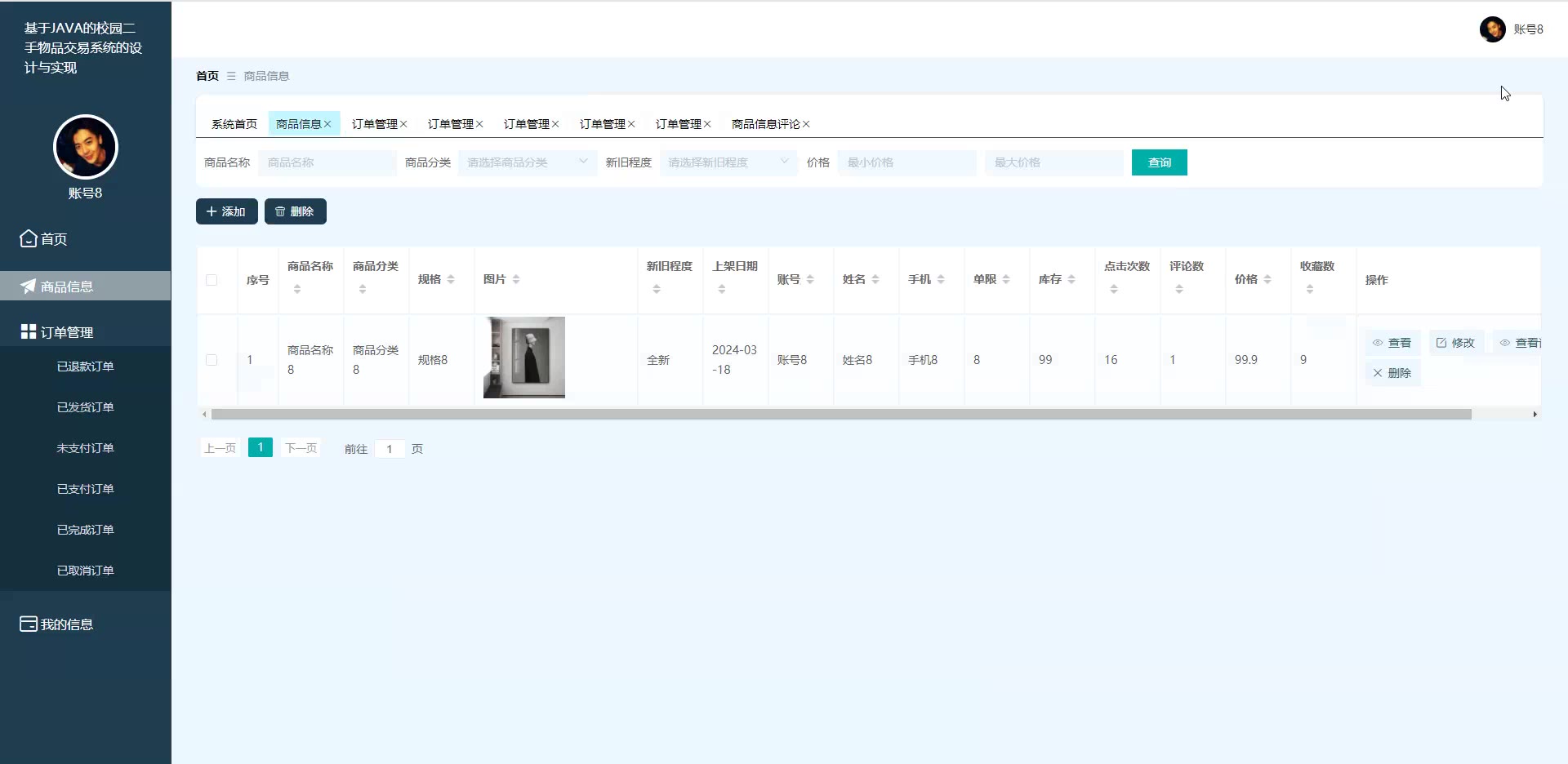Click the 删除 button above the table
The height and width of the screenshot is (764, 1568).
coord(295,211)
